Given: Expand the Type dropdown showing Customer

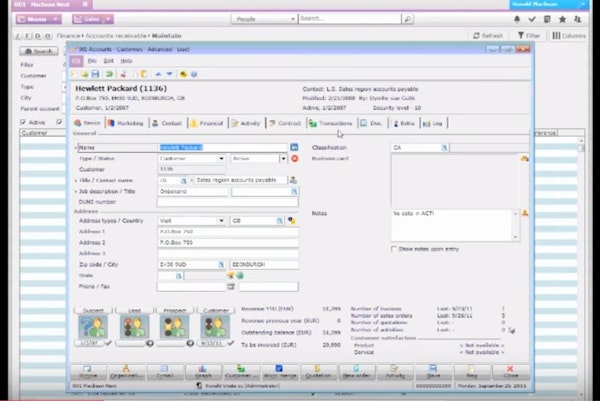Looking at the screenshot, I should pos(220,158).
